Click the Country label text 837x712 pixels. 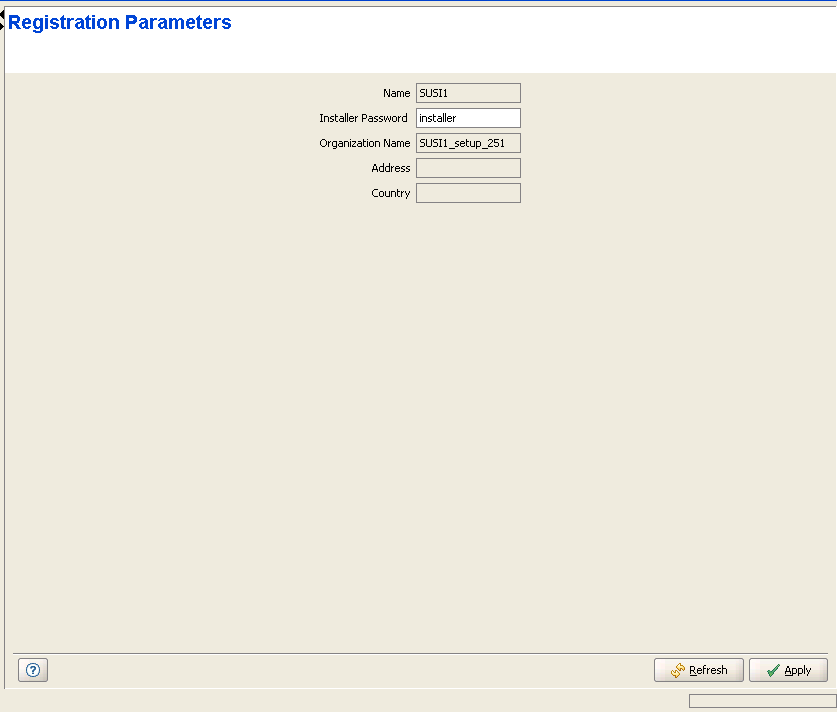point(390,193)
